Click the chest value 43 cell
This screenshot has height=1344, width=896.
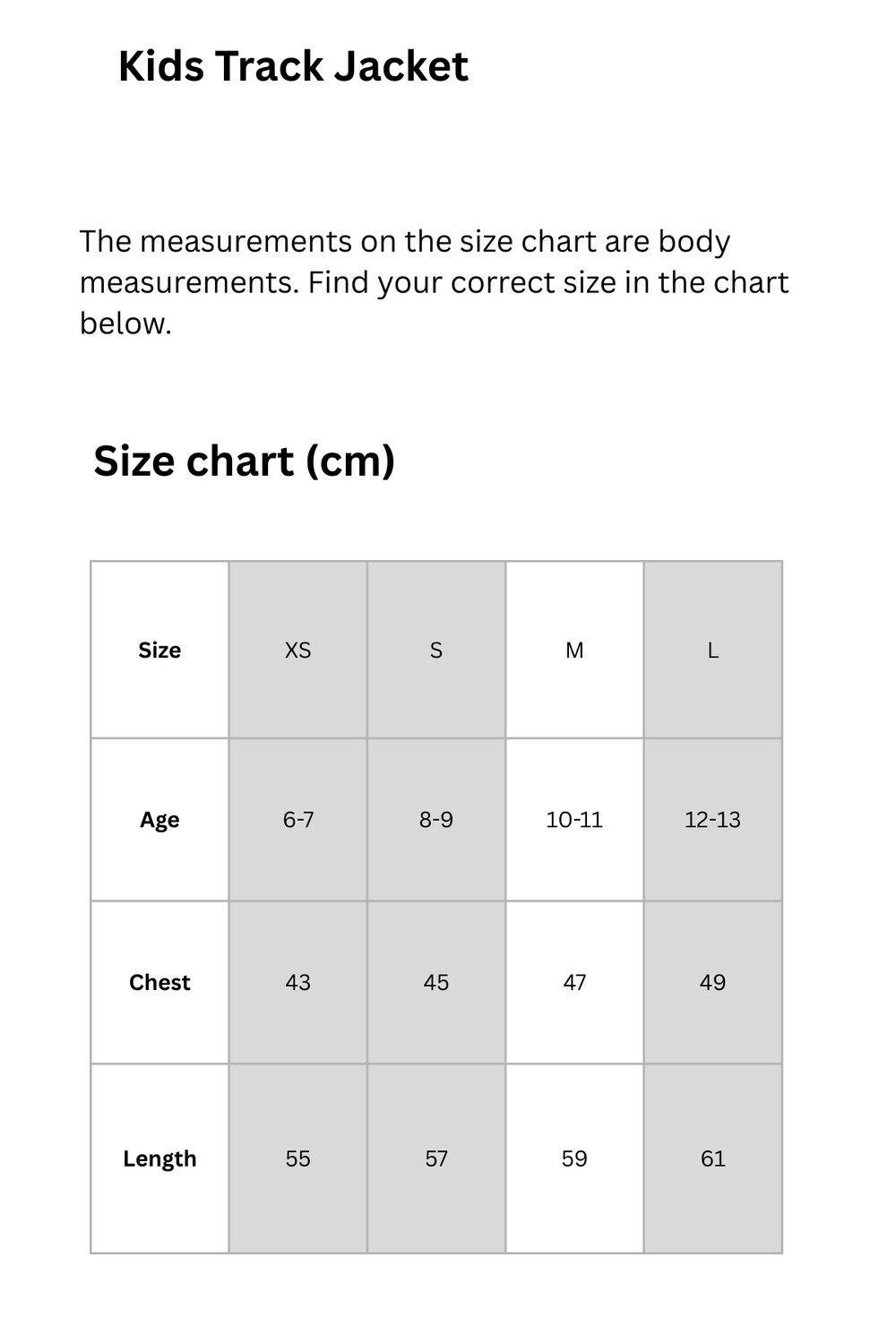pyautogui.click(x=297, y=982)
